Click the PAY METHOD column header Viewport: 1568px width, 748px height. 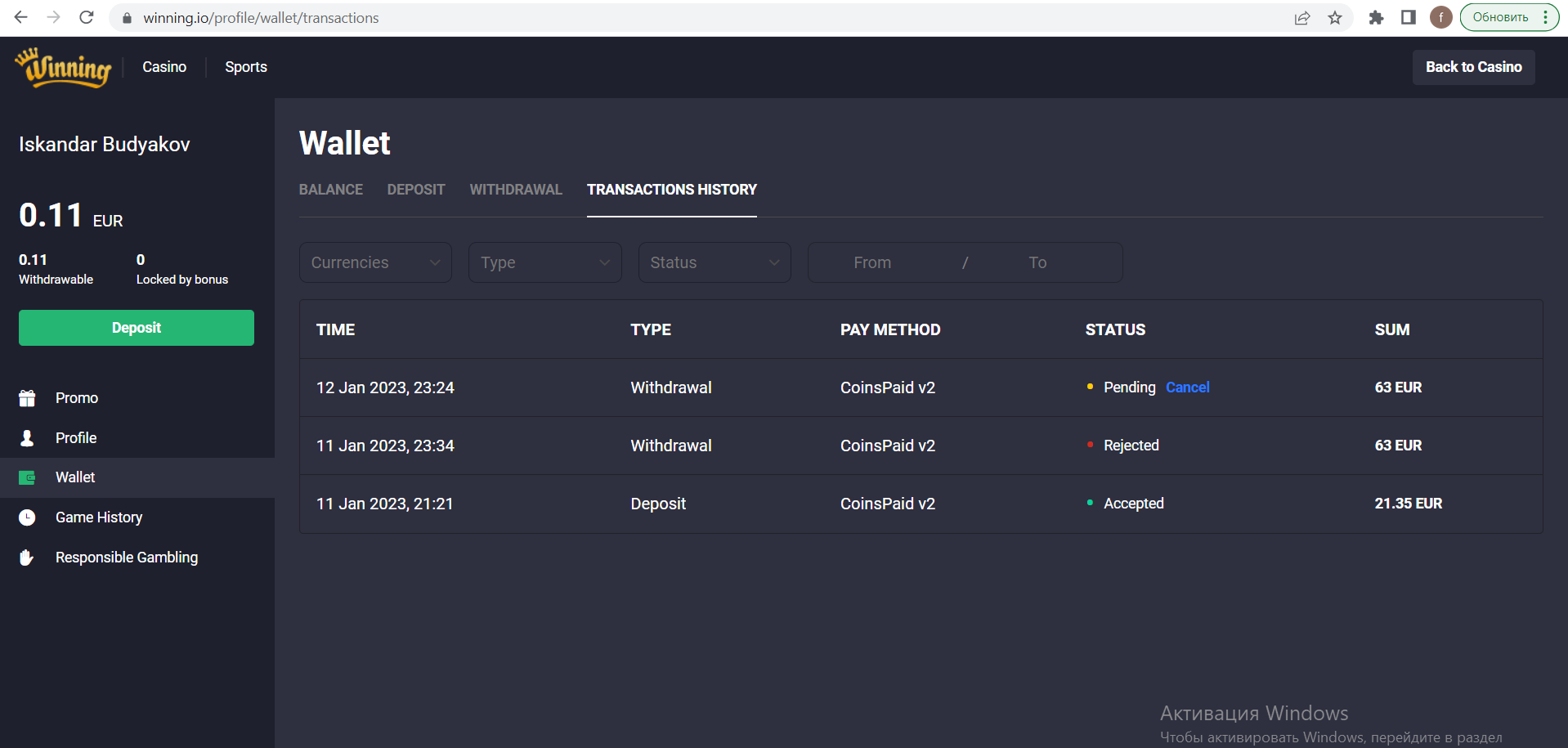[x=890, y=329]
